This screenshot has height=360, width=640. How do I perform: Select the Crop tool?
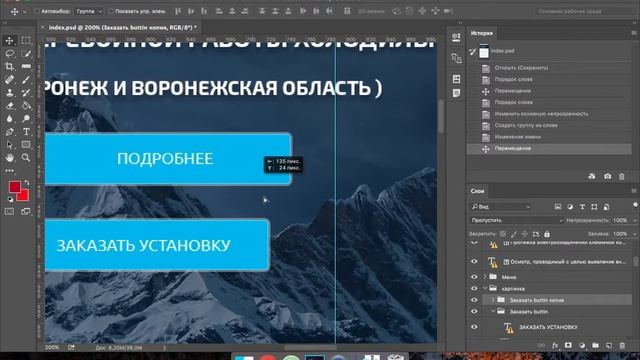pyautogui.click(x=9, y=67)
